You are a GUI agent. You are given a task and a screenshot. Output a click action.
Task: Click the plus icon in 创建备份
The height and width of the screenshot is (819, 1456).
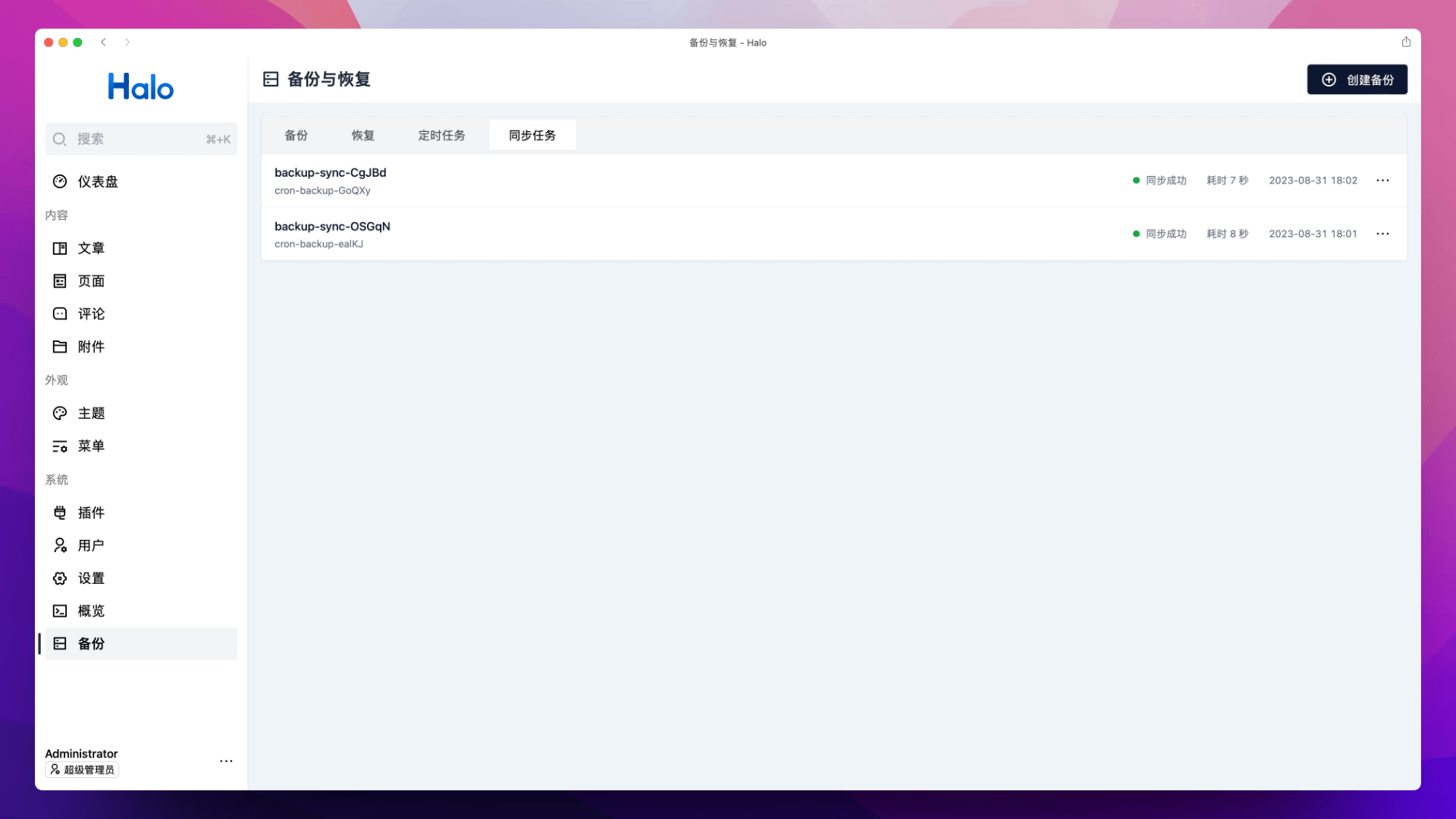tap(1329, 80)
